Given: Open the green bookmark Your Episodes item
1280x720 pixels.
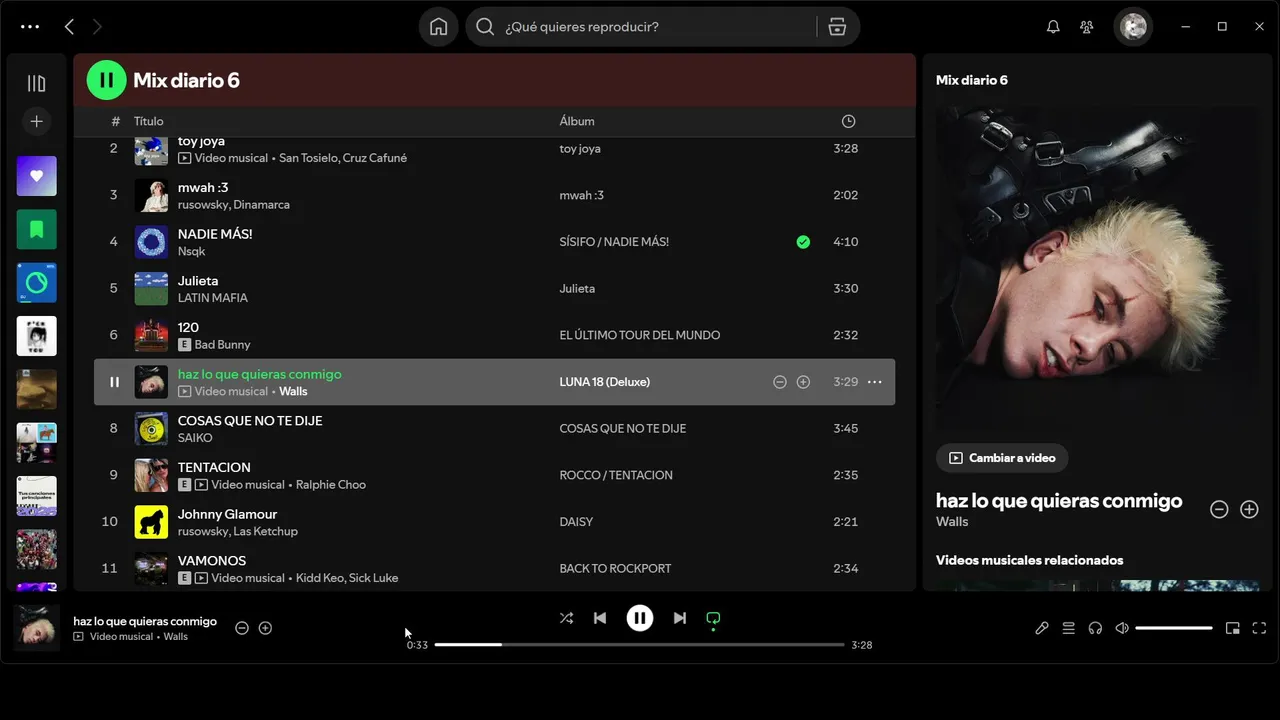Looking at the screenshot, I should click(x=36, y=229).
